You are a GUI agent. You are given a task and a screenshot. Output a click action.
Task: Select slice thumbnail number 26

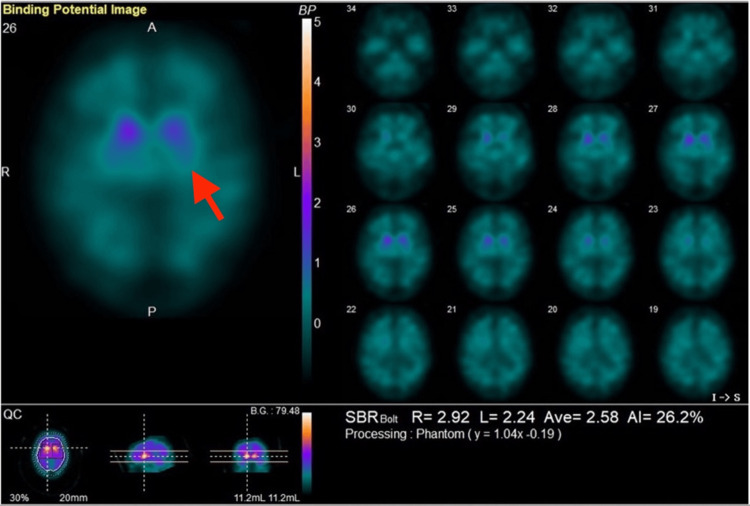395,252
